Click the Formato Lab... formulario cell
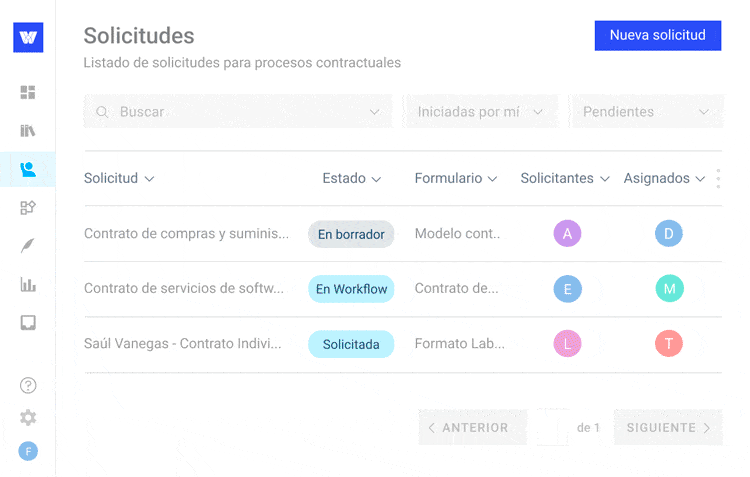Image resolution: width=750 pixels, height=477 pixels. pyautogui.click(x=459, y=344)
